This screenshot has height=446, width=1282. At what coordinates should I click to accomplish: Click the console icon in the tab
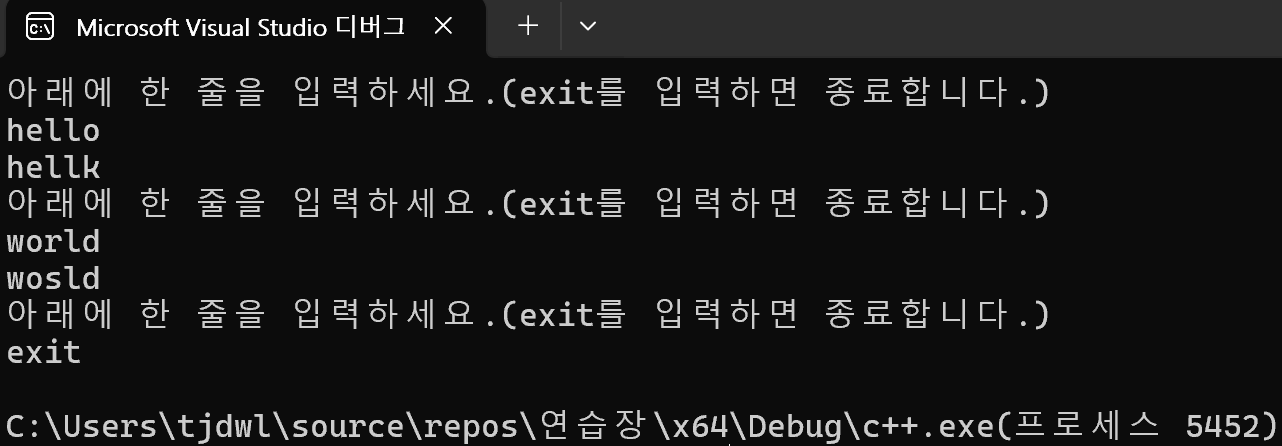tap(39, 28)
